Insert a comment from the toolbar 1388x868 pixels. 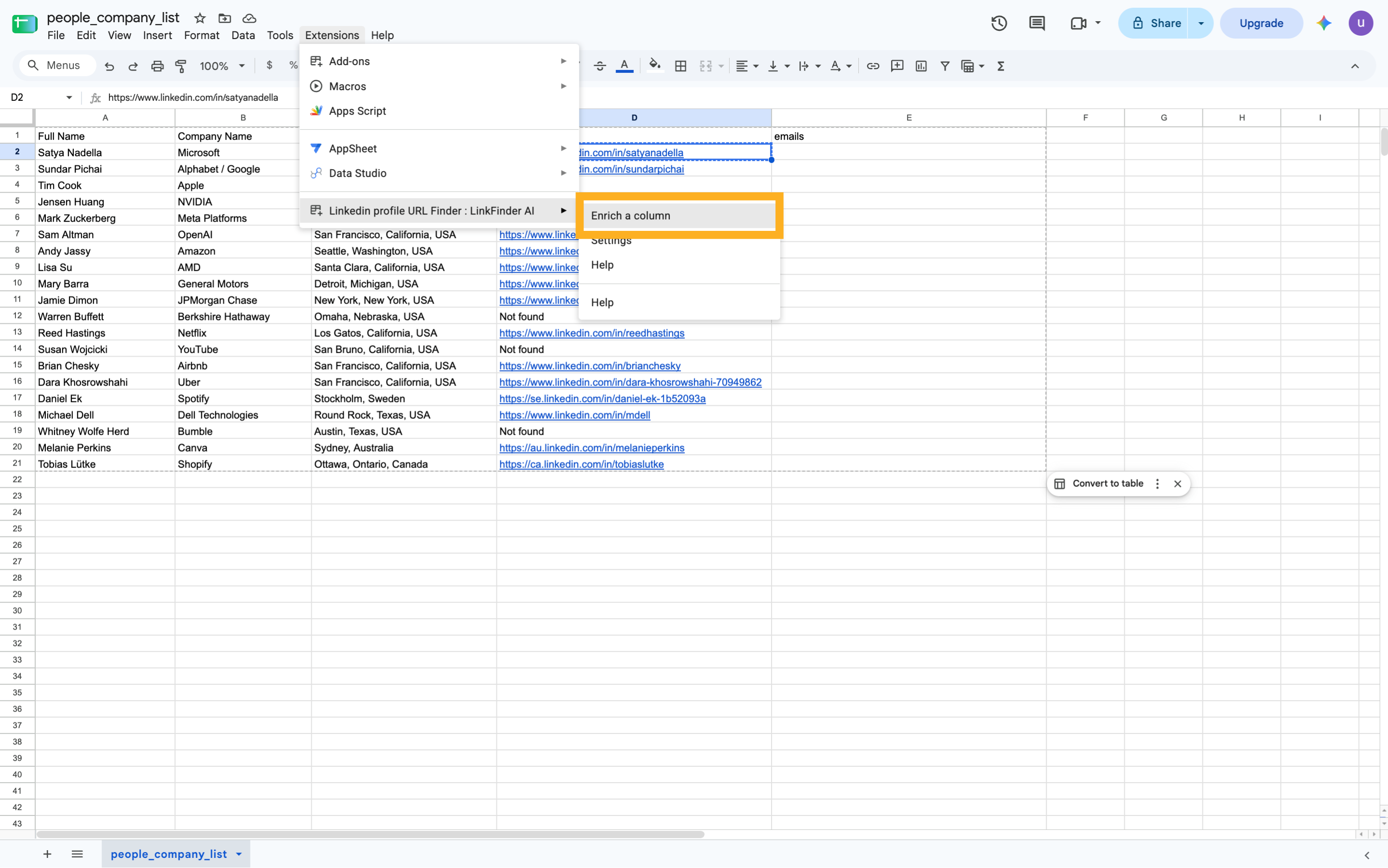point(896,66)
